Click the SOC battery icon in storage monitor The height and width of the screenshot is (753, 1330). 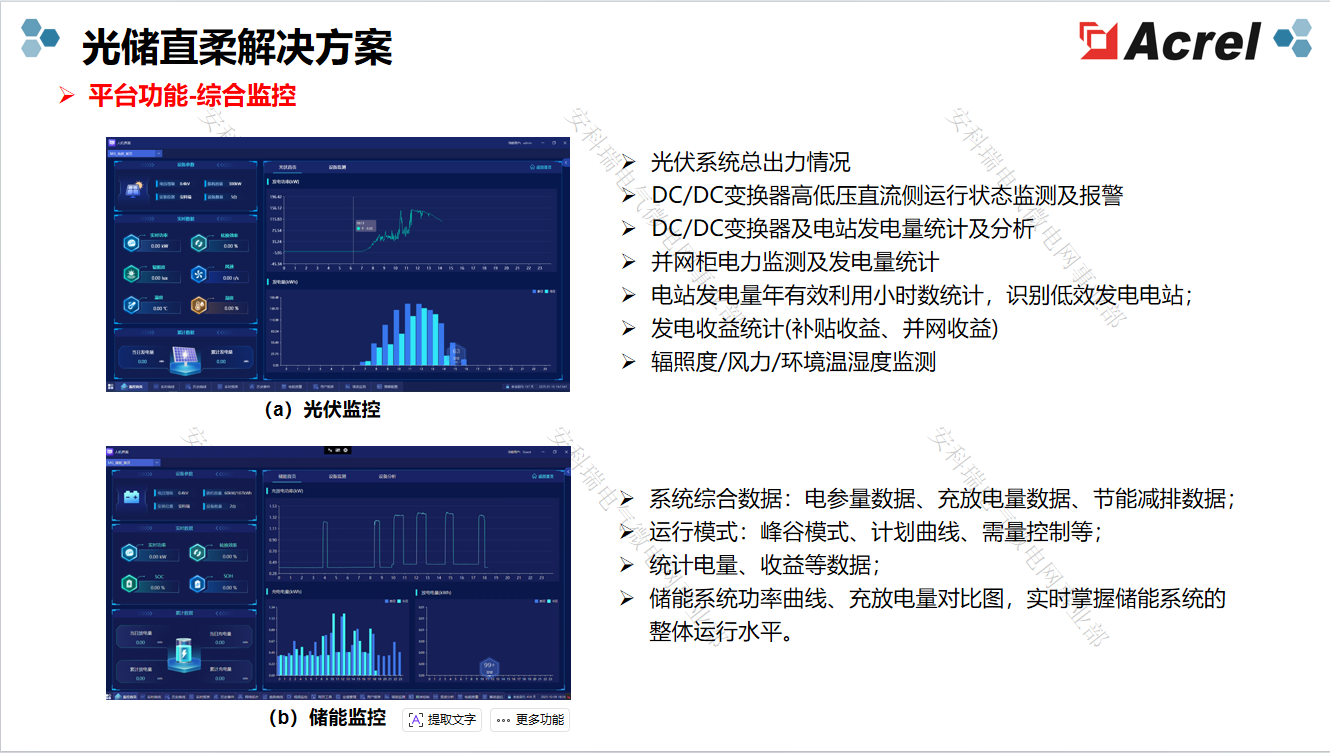(x=129, y=583)
